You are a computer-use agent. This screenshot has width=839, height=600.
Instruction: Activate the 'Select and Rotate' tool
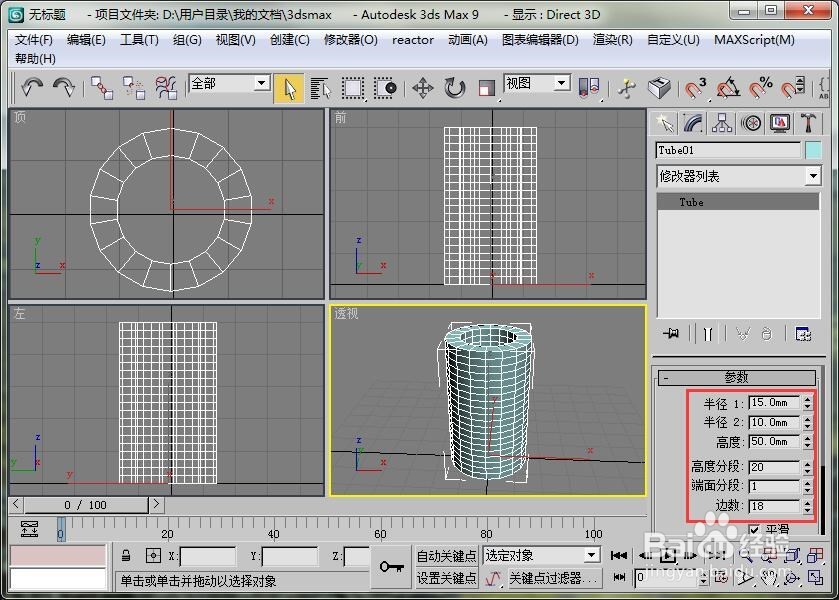(x=453, y=88)
